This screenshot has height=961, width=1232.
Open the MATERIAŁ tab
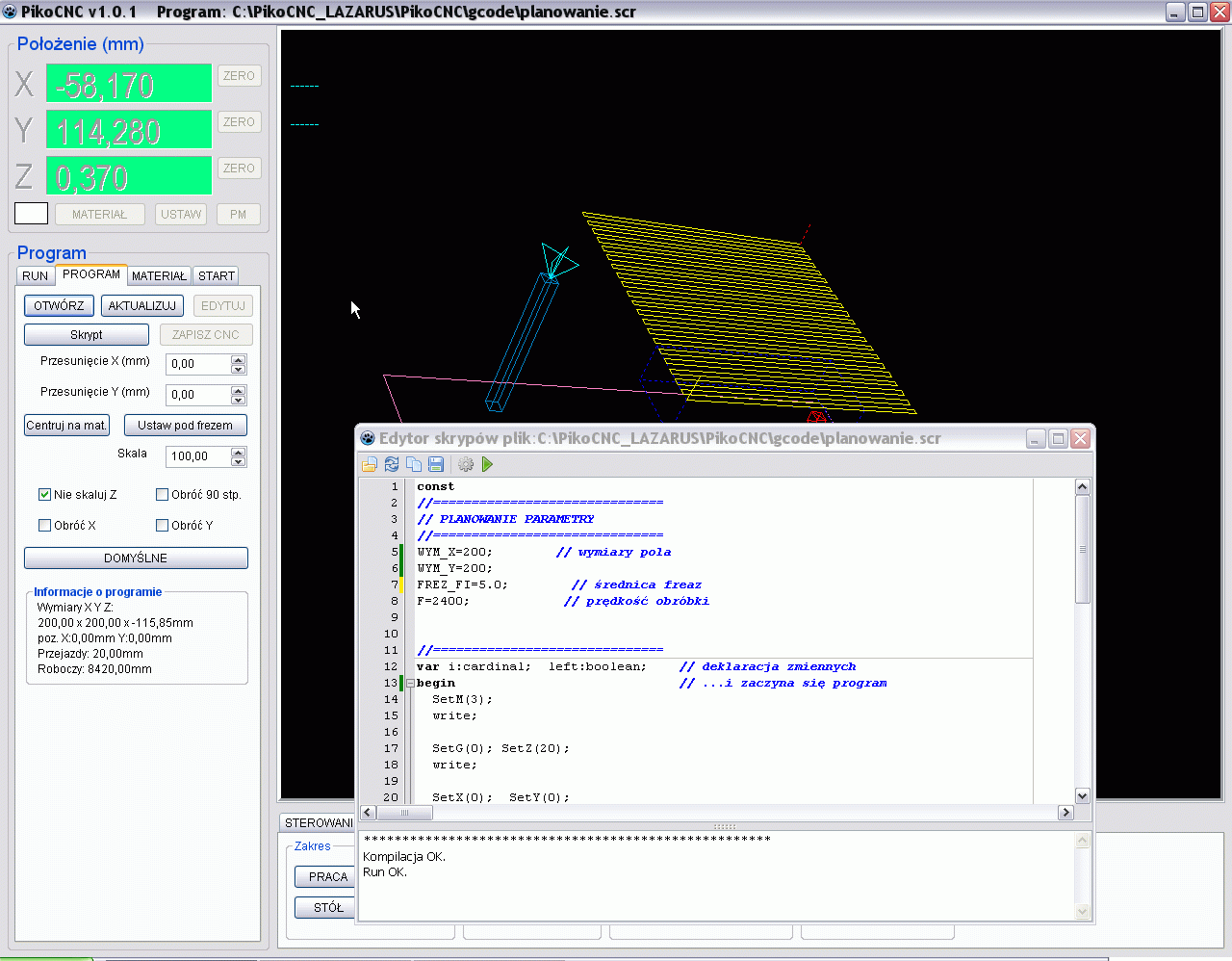[x=159, y=275]
